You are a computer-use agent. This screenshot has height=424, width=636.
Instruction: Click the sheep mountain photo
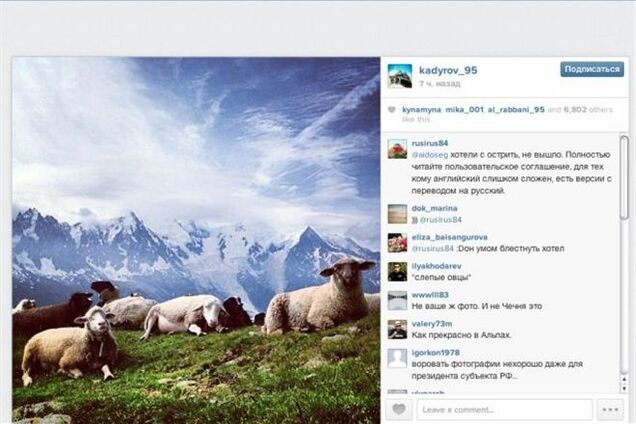pos(196,240)
